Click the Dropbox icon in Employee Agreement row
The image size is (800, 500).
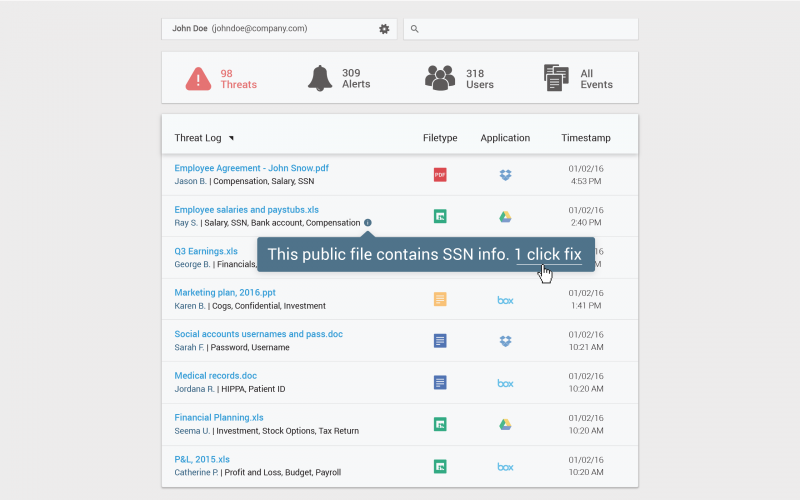click(505, 175)
